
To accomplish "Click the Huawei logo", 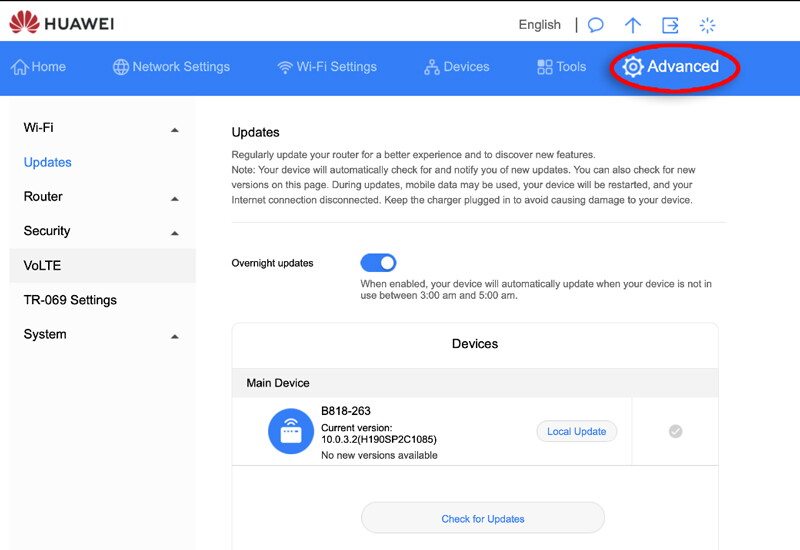I will 62,22.
